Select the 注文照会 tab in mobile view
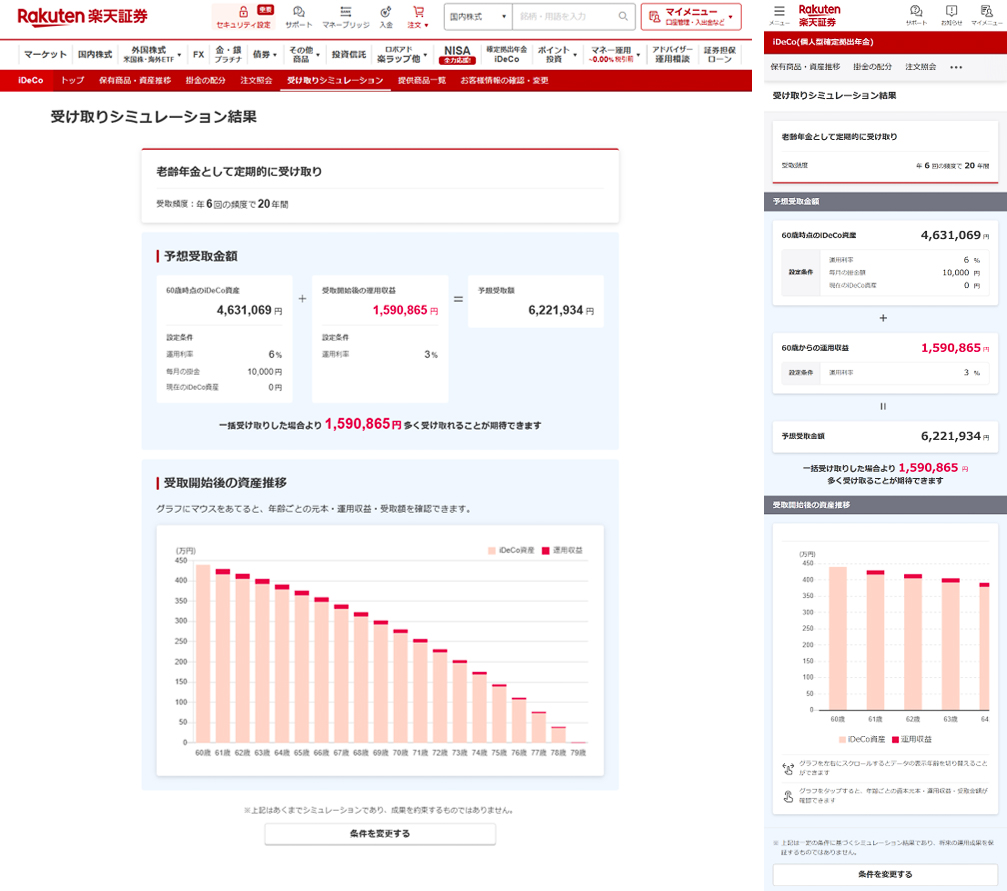 tap(920, 67)
